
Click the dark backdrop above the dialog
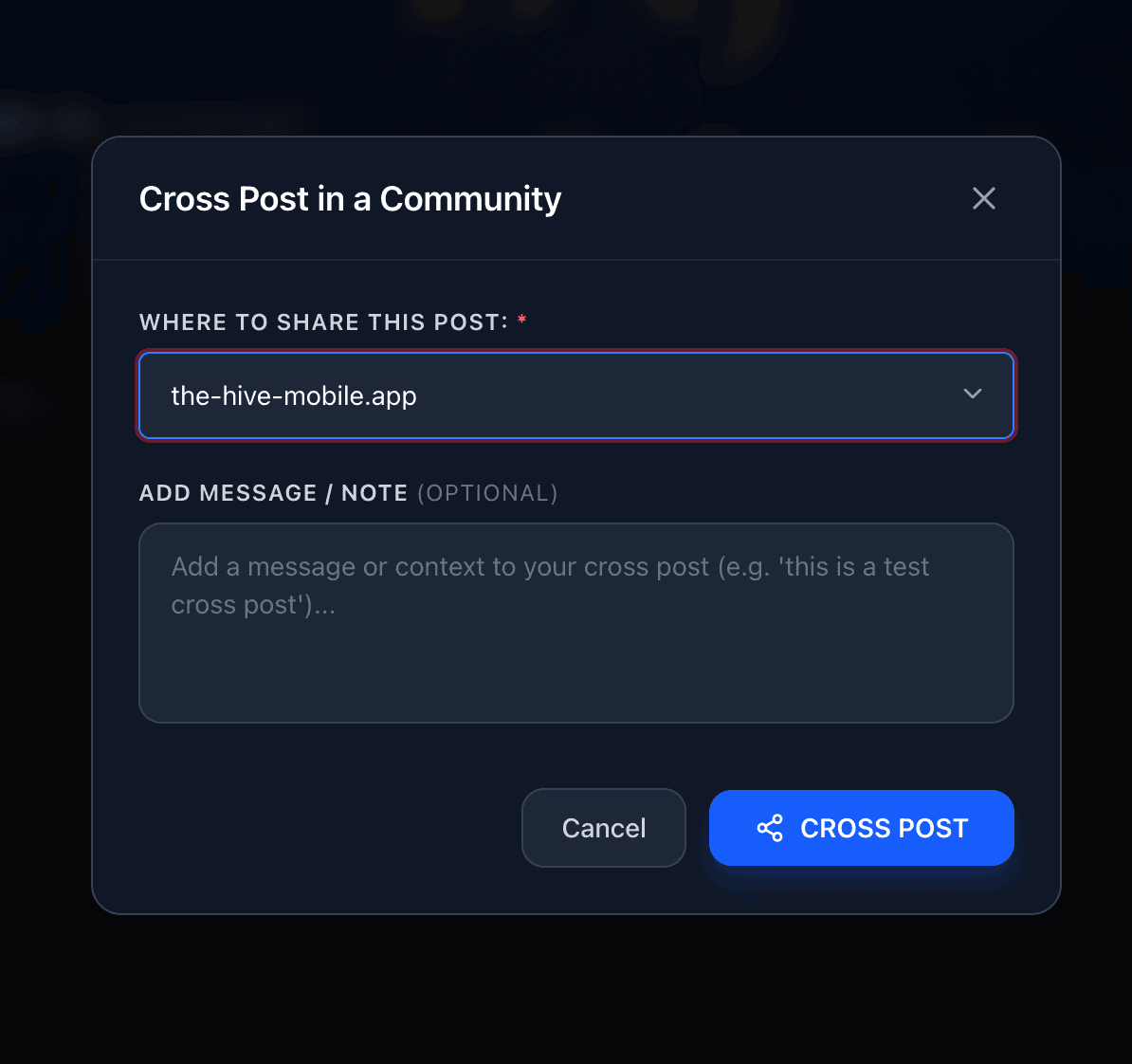click(x=566, y=65)
